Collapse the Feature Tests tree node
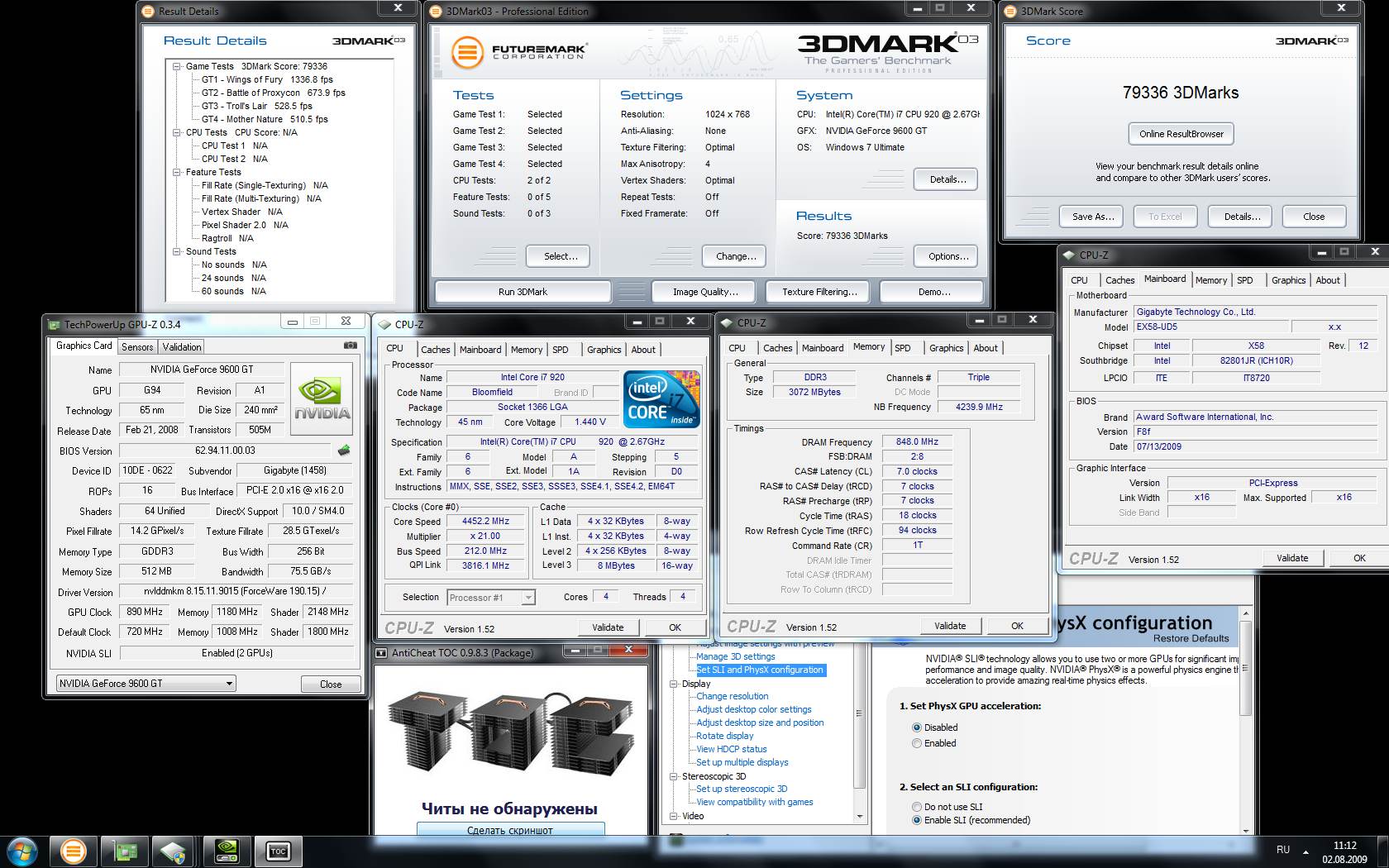The image size is (1389, 868). [x=176, y=172]
